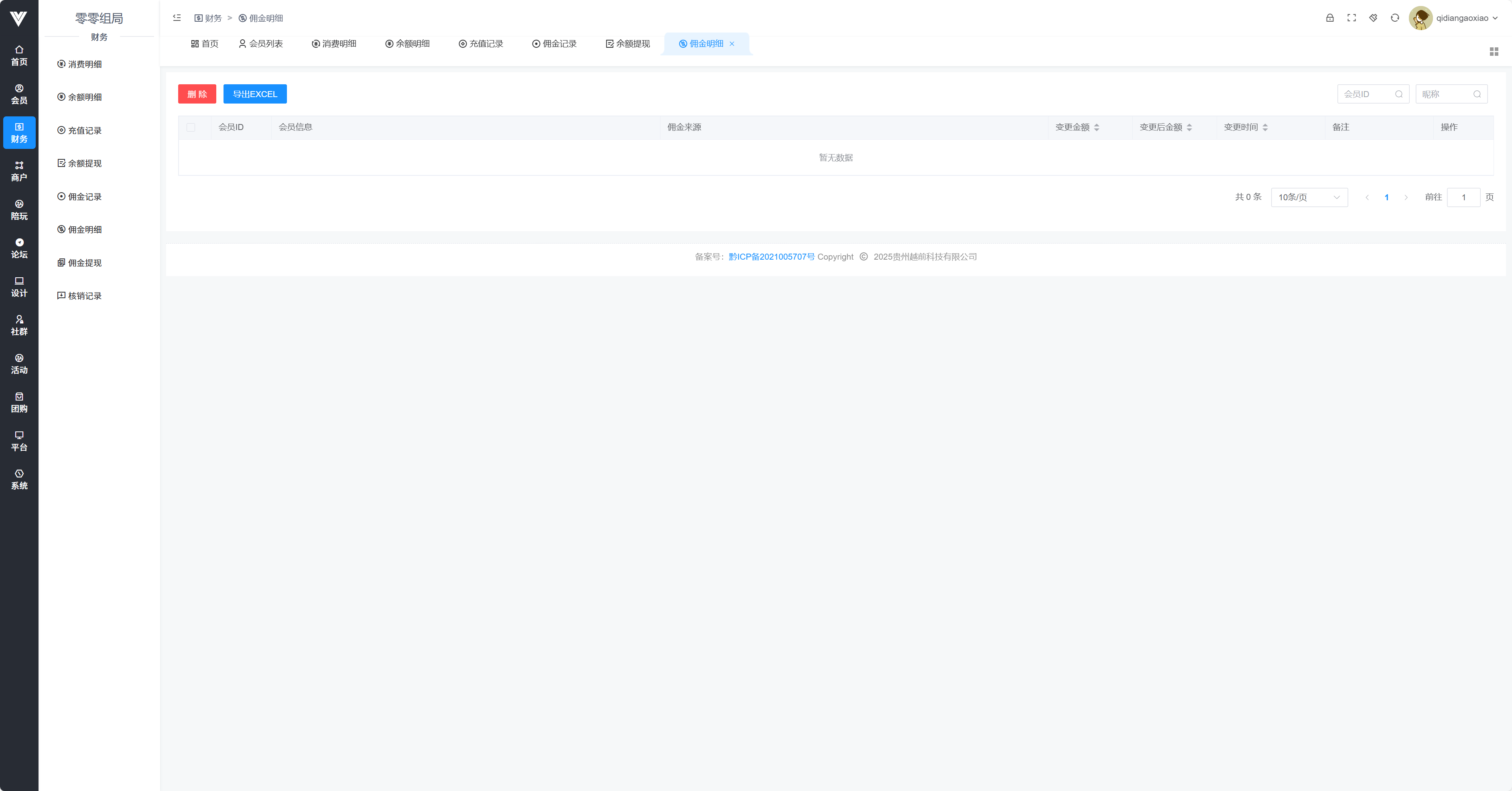Screen dimensions: 1512x791
Task: Open the tab grid menu icon
Action: coord(1494,52)
